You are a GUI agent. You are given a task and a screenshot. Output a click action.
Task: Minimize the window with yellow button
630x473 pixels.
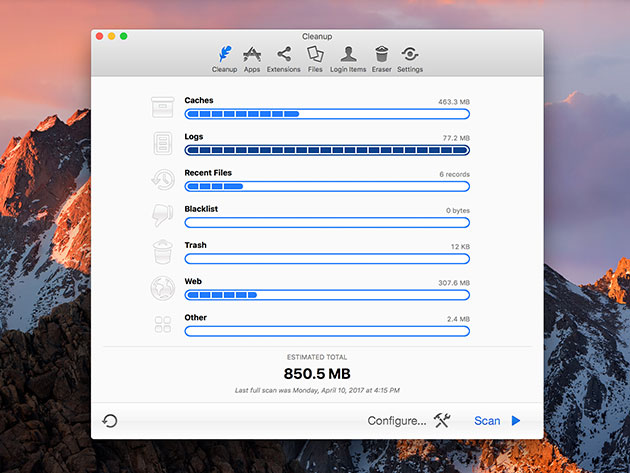click(x=112, y=36)
